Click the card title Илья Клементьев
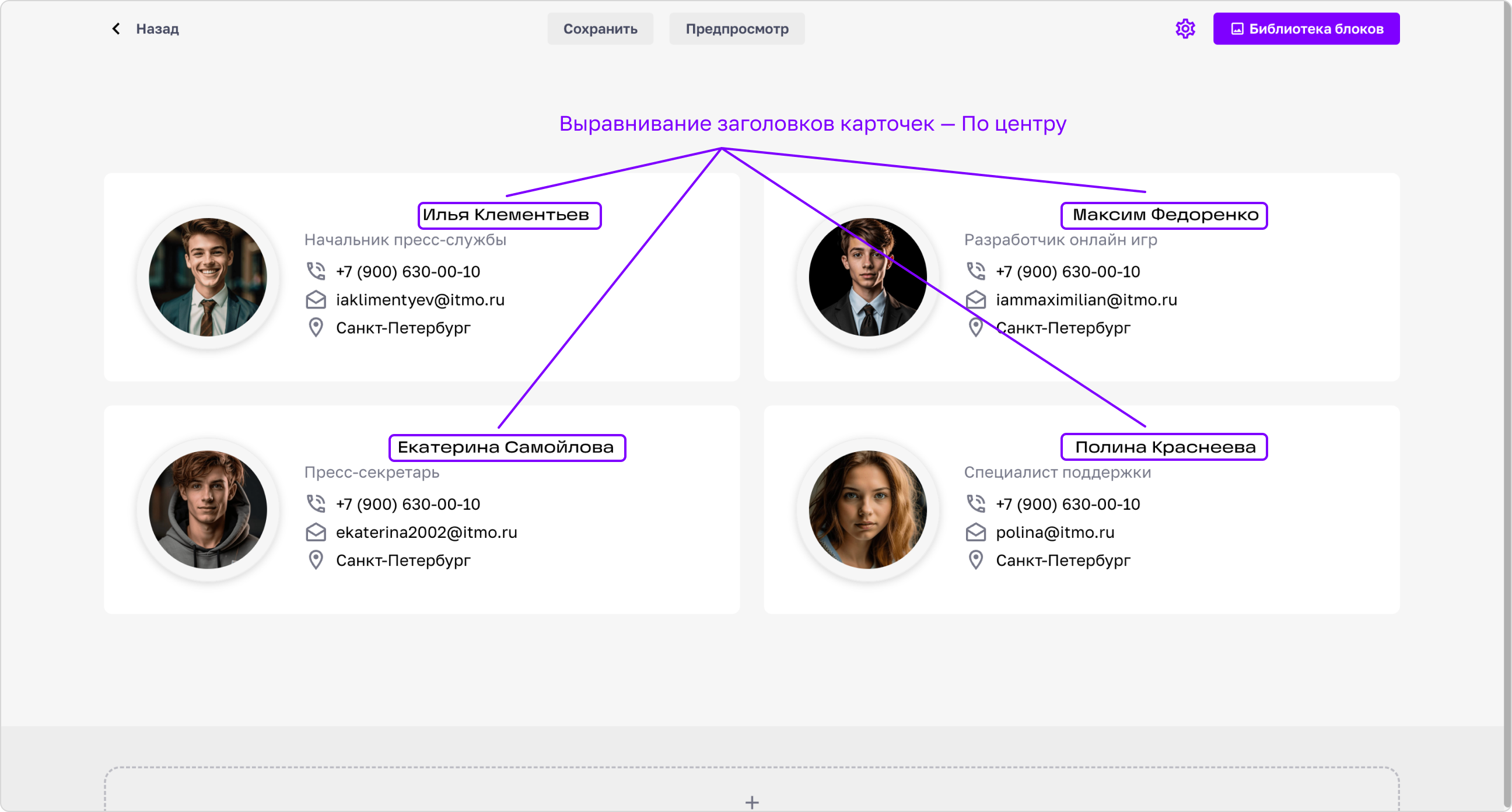 [x=506, y=215]
